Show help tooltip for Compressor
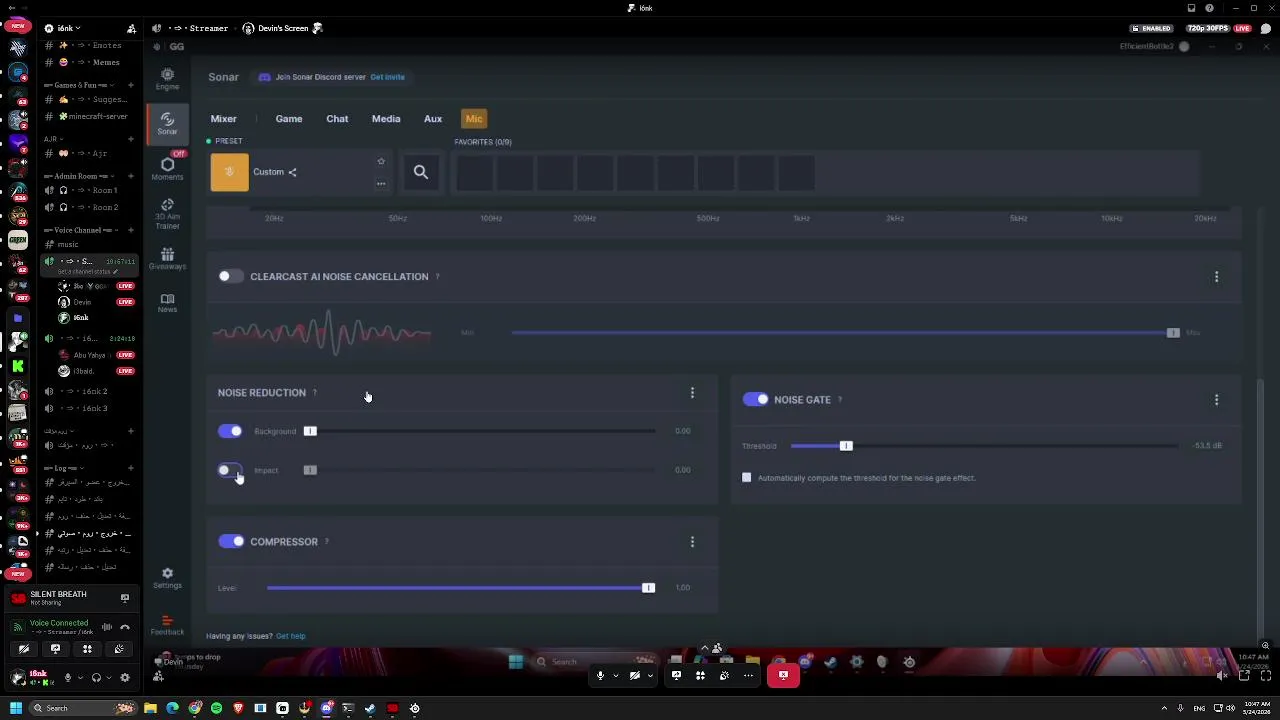1280x720 pixels. point(326,542)
